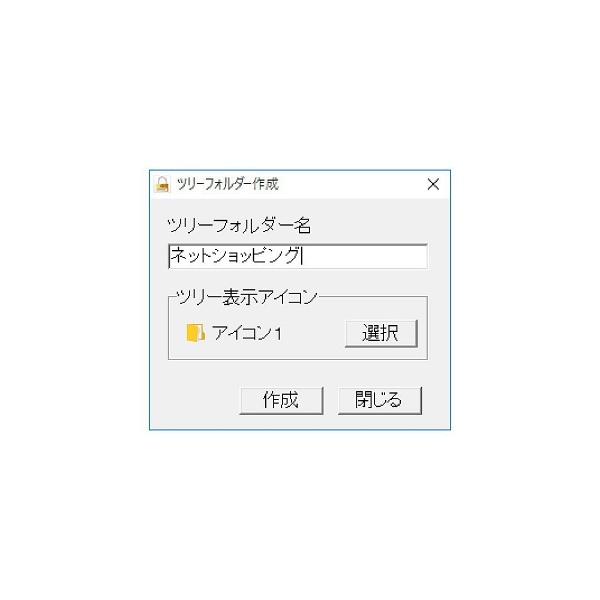This screenshot has height=600, width=600.
Task: Click the ツリー表示アイコン group caption
Action: pyautogui.click(x=247, y=297)
